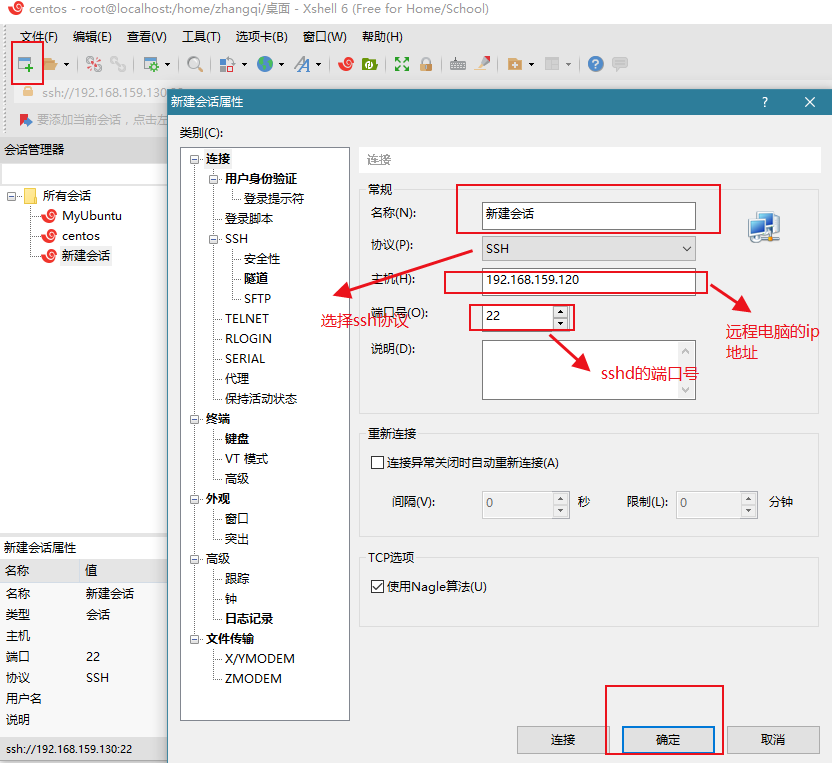Select the ZMODEM tree item
Viewport: 832px width, 763px height.
click(x=253, y=679)
